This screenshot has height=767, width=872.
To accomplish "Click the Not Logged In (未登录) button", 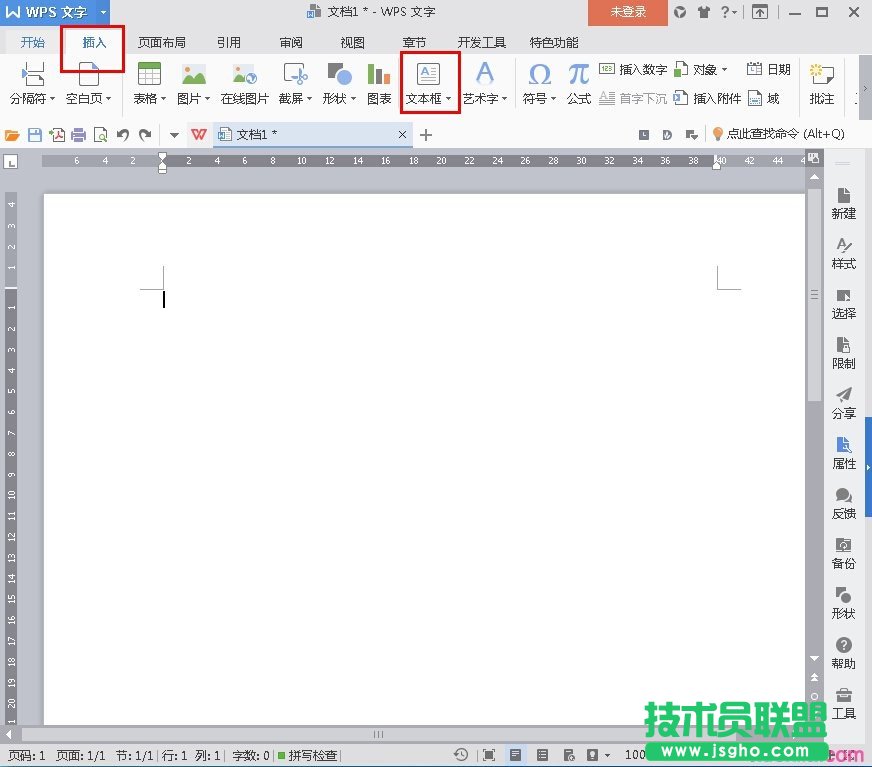I will click(x=628, y=12).
